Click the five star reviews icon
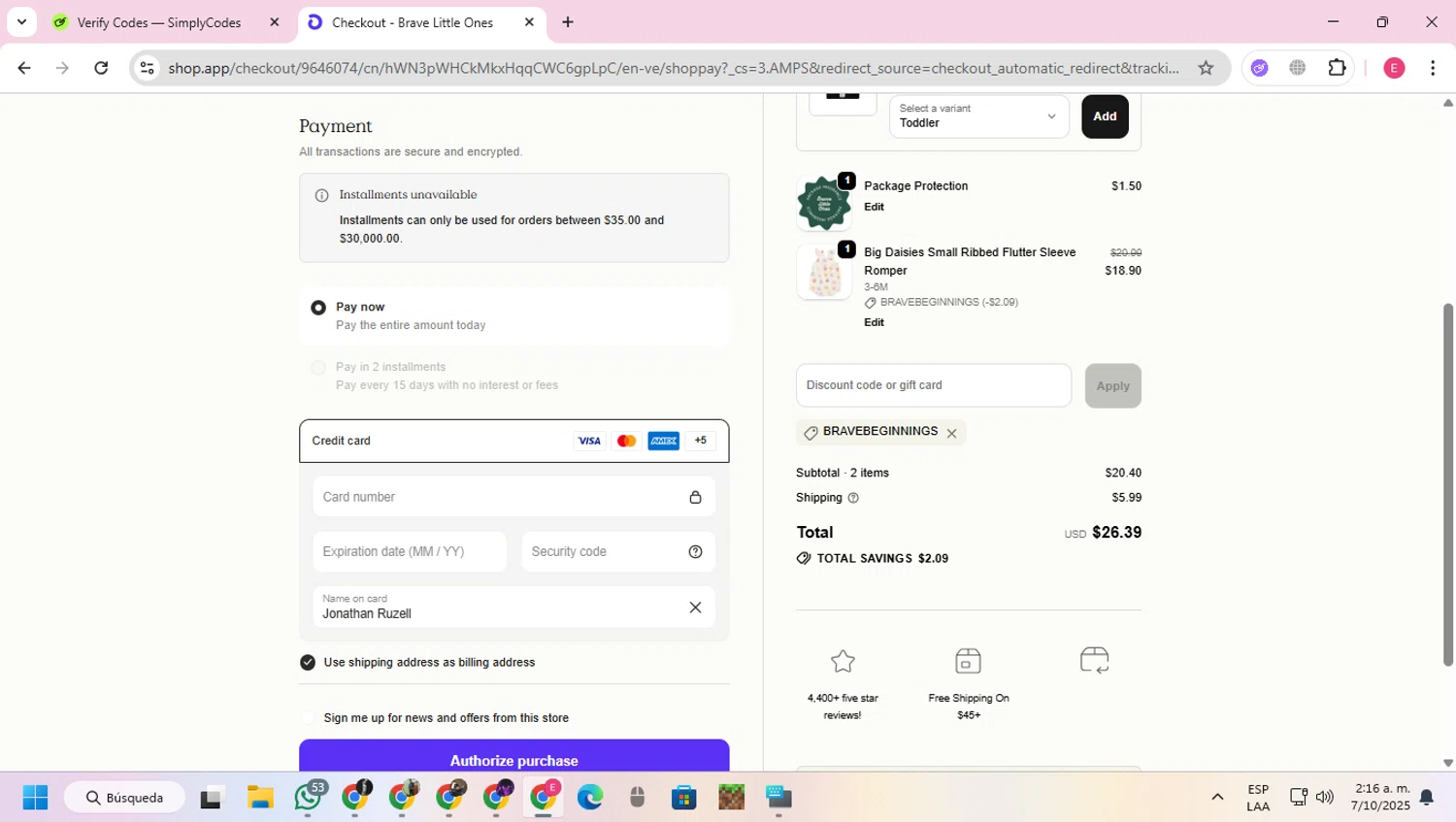This screenshot has width=1456, height=822. 843,661
